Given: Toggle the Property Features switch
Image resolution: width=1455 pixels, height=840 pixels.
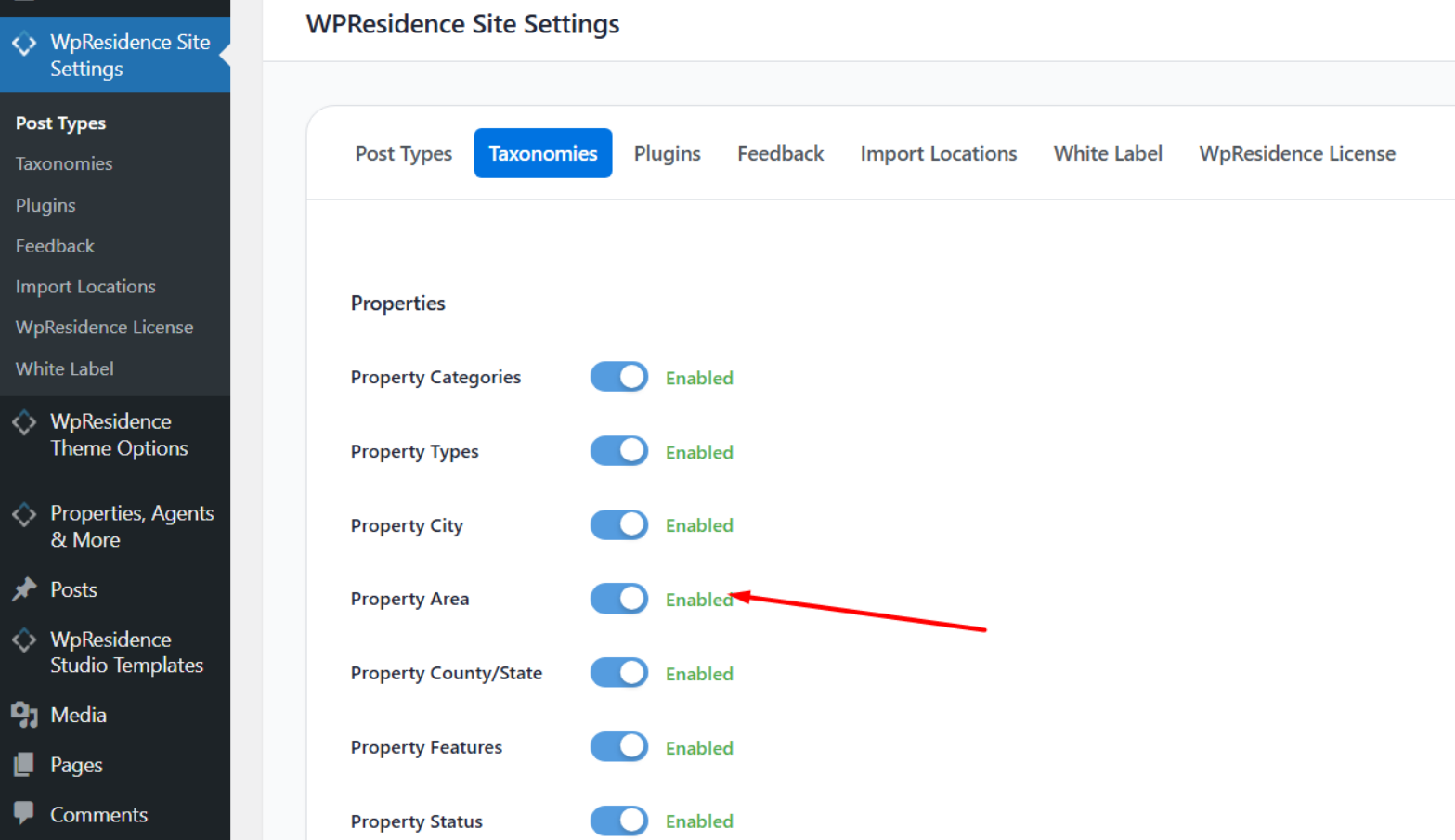Looking at the screenshot, I should point(619,747).
